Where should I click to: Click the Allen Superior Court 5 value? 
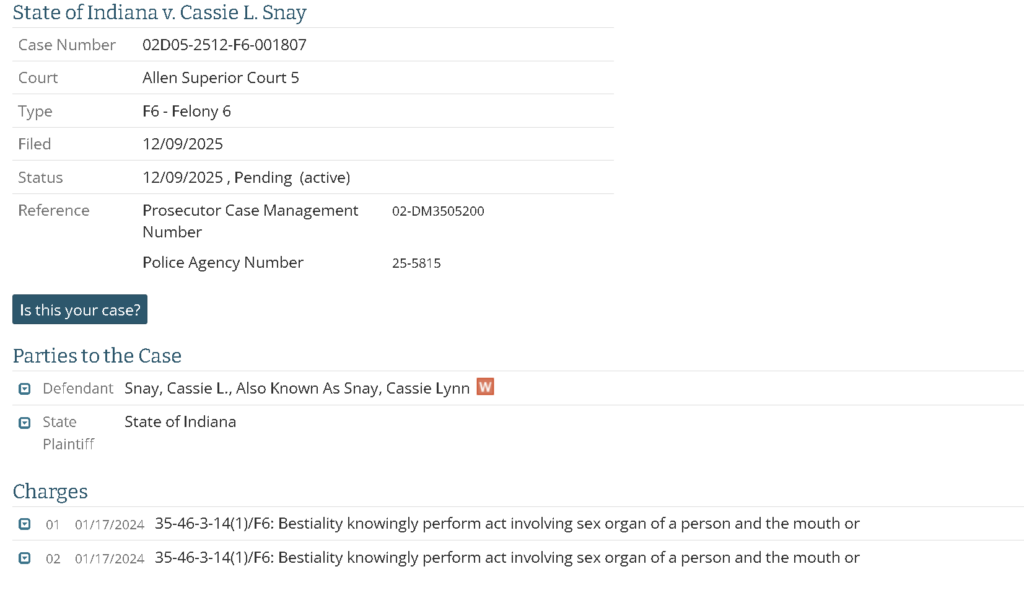click(220, 77)
